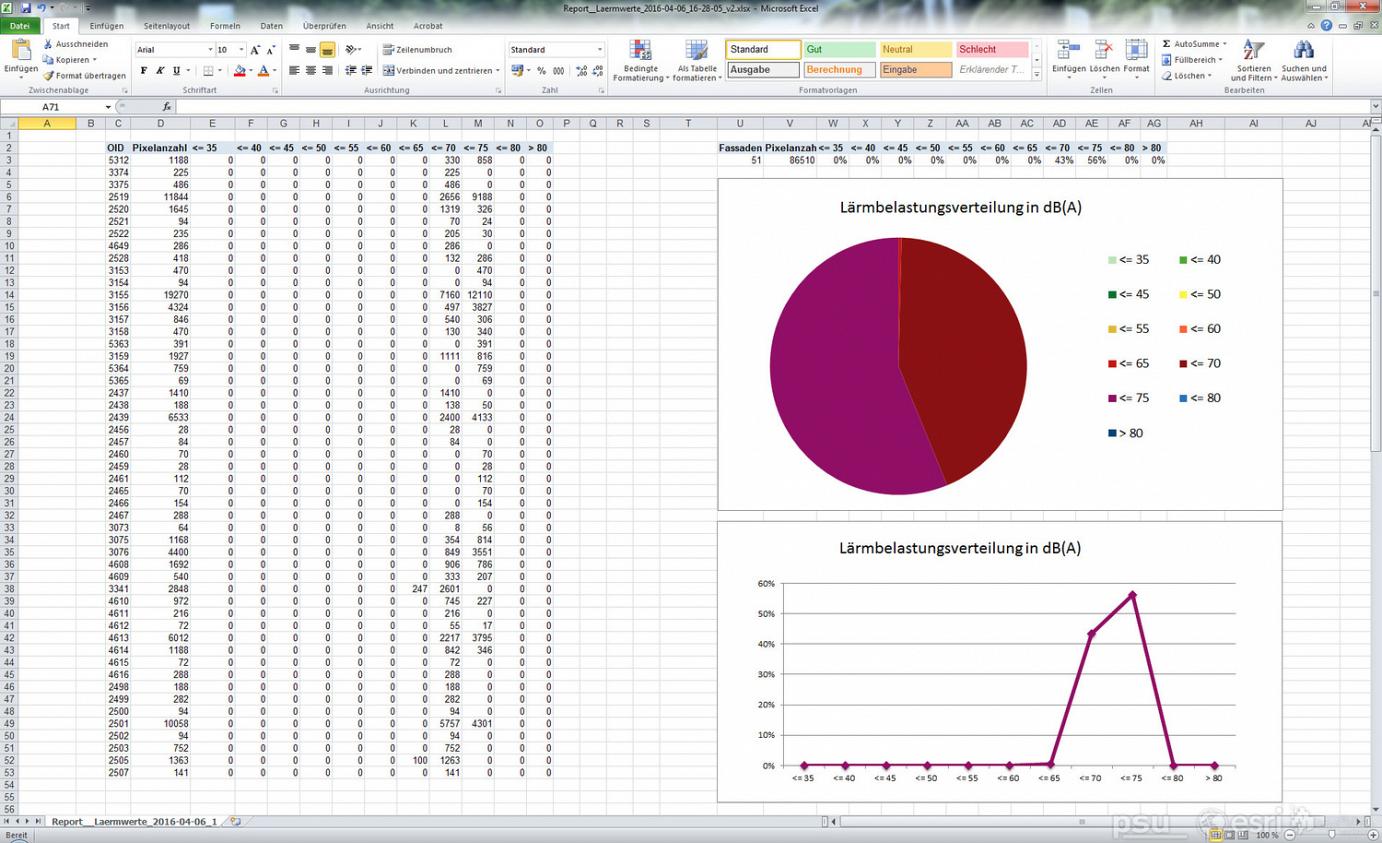Open the fill color dropdown arrow

click(250, 71)
